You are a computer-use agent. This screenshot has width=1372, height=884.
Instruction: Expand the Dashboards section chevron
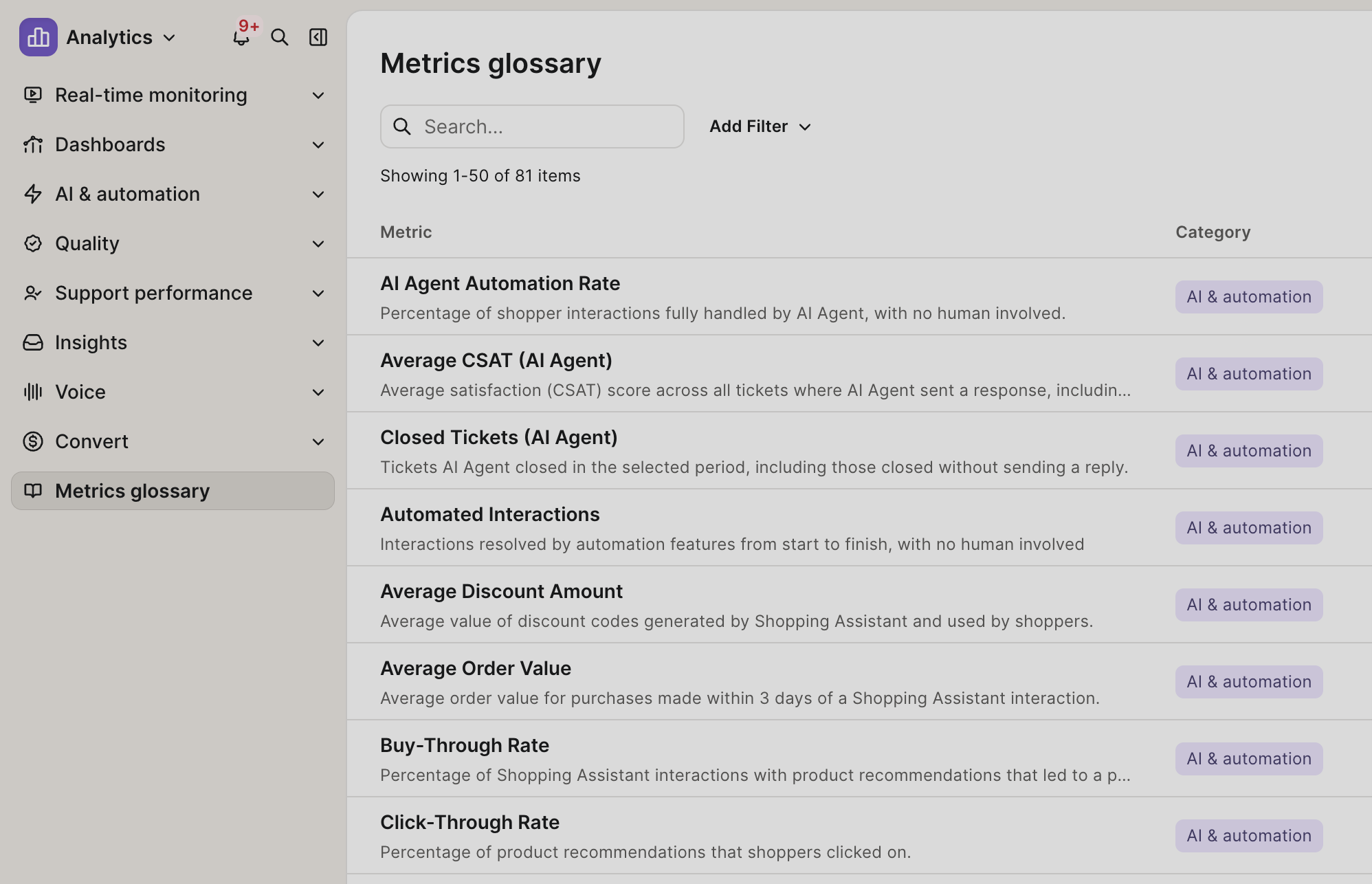pyautogui.click(x=318, y=145)
